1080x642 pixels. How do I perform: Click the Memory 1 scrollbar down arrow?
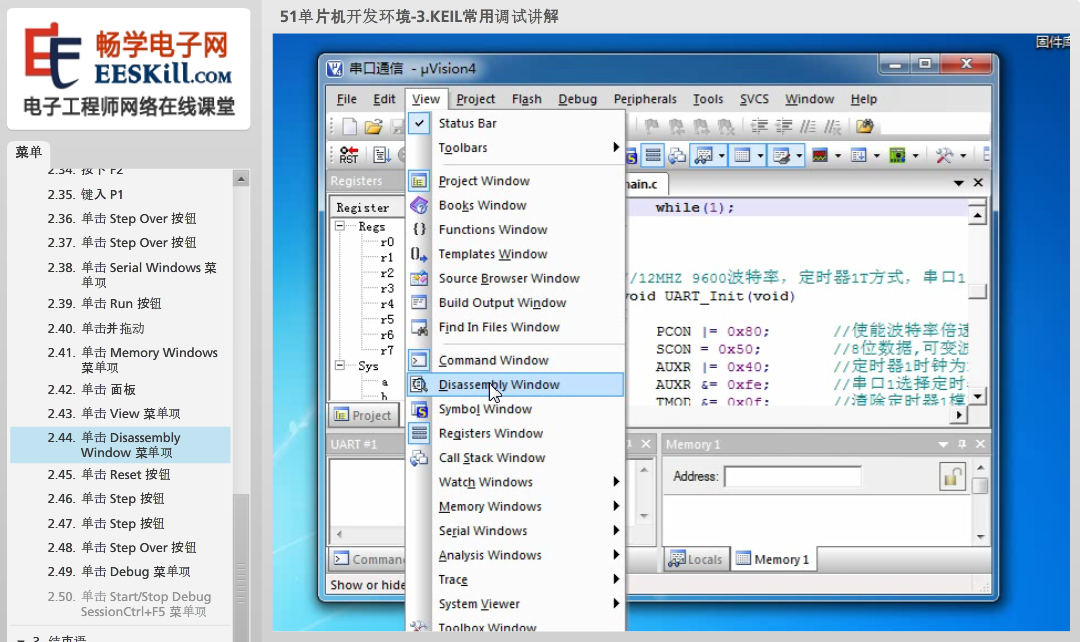tap(980, 537)
